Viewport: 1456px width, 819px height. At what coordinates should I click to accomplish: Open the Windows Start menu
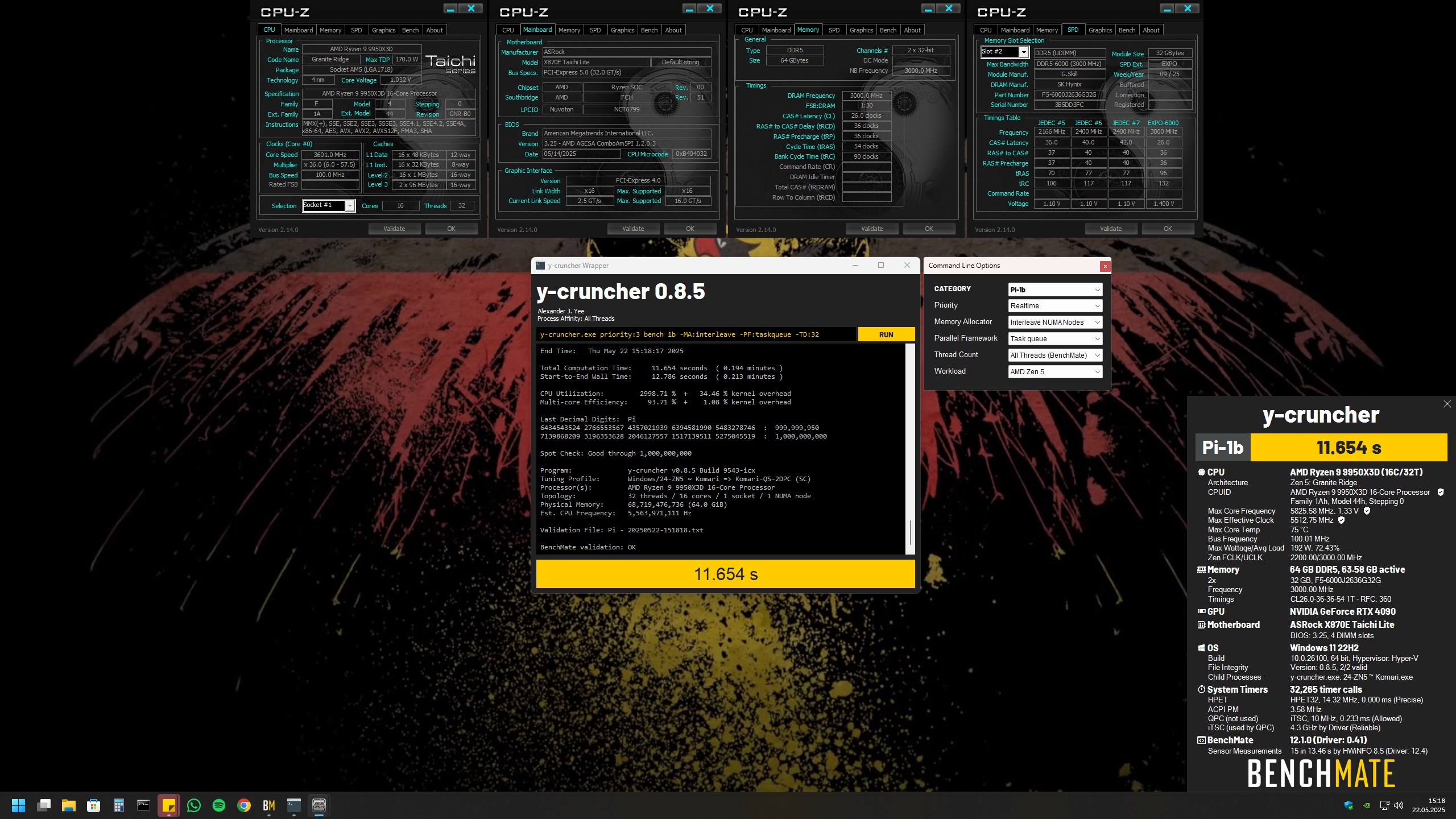click(x=18, y=805)
